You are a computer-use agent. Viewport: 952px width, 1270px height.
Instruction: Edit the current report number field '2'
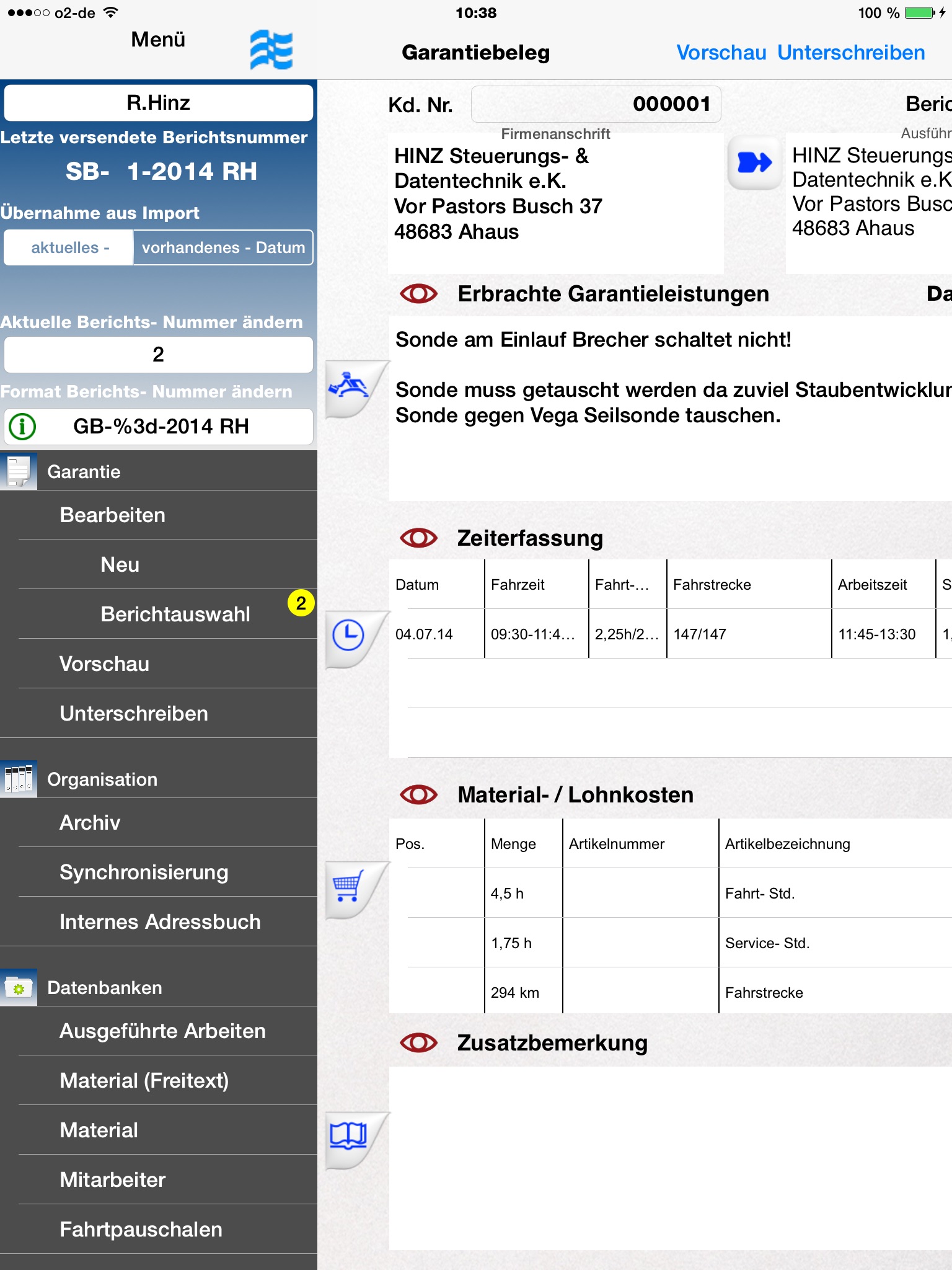159,355
